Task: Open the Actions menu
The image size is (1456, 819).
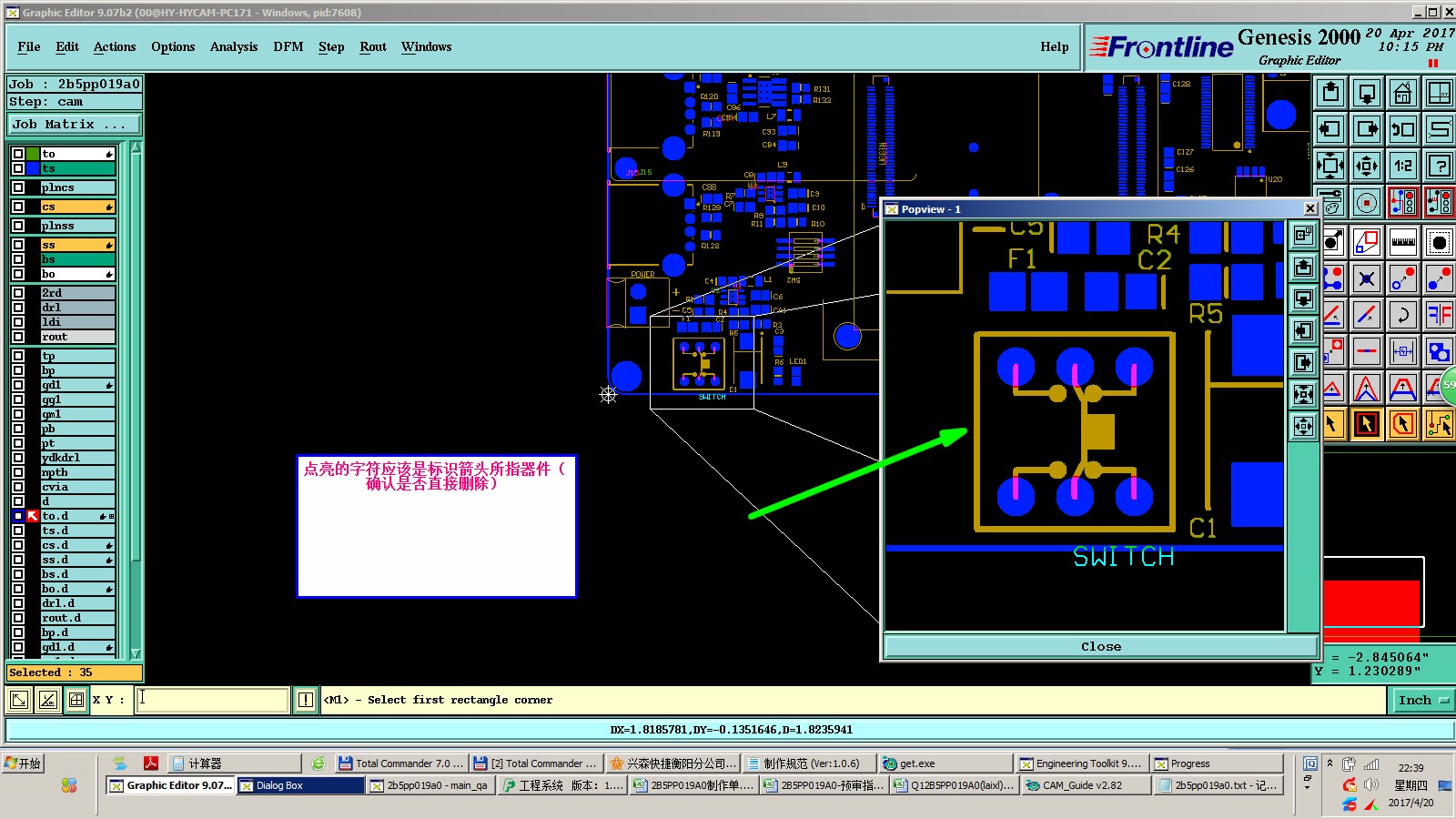Action: [115, 46]
